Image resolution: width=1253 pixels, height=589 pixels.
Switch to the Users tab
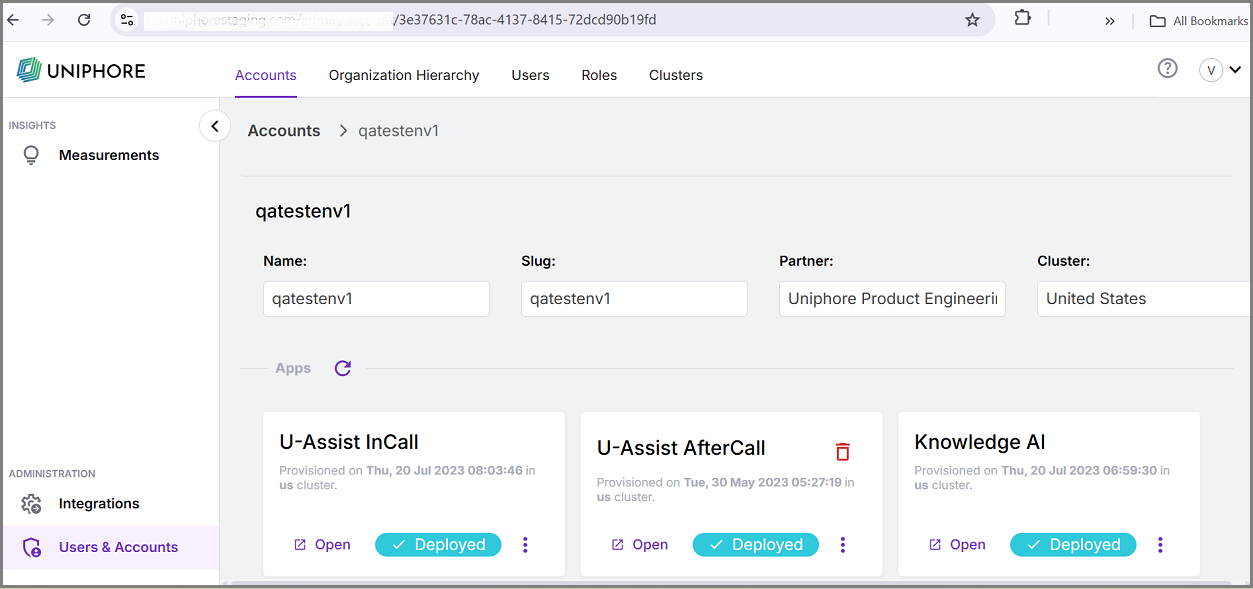(530, 75)
